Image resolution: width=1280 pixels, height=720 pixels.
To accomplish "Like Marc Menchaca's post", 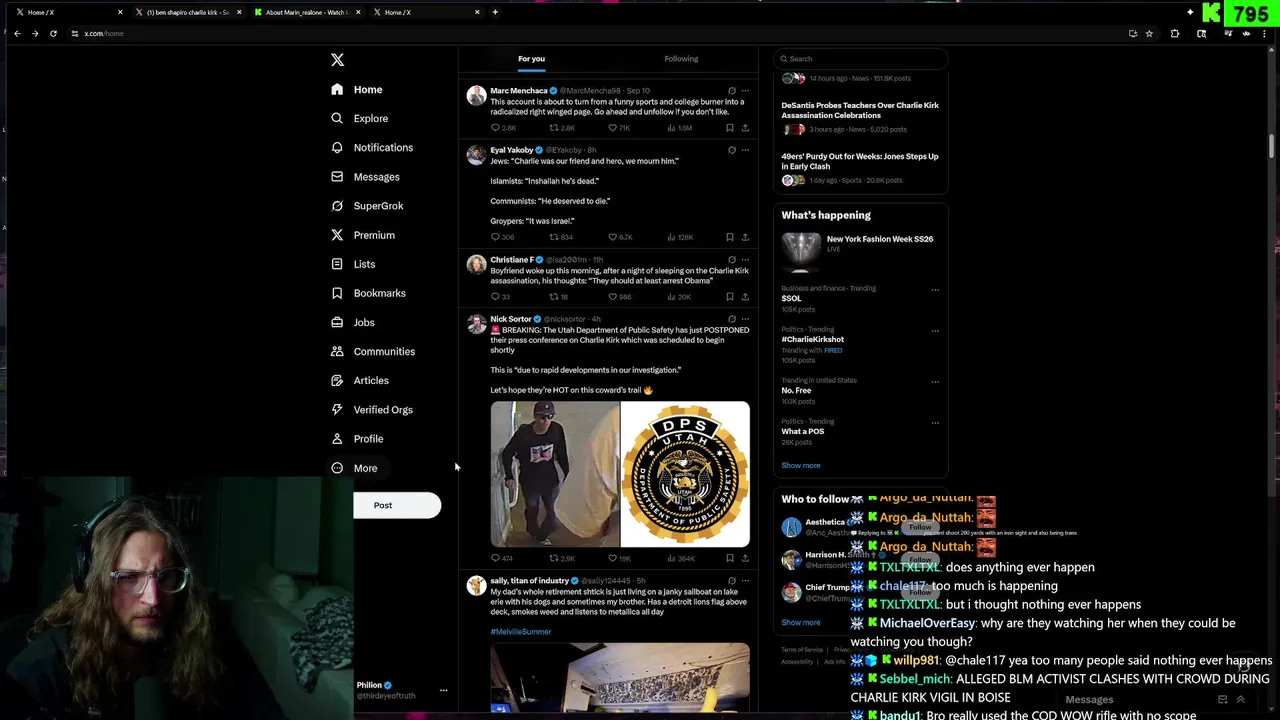I will pos(613,128).
